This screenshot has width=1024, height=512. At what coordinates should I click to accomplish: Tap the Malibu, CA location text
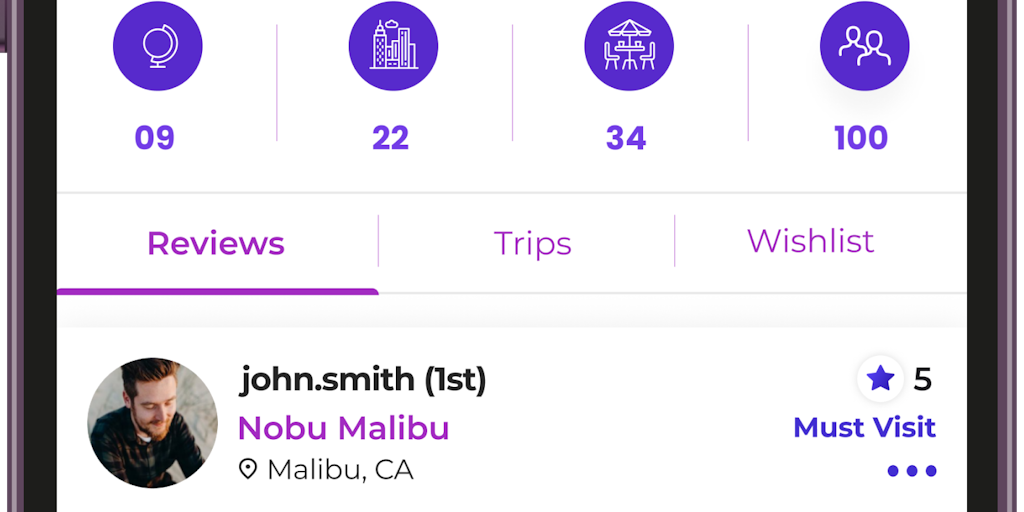(x=340, y=469)
